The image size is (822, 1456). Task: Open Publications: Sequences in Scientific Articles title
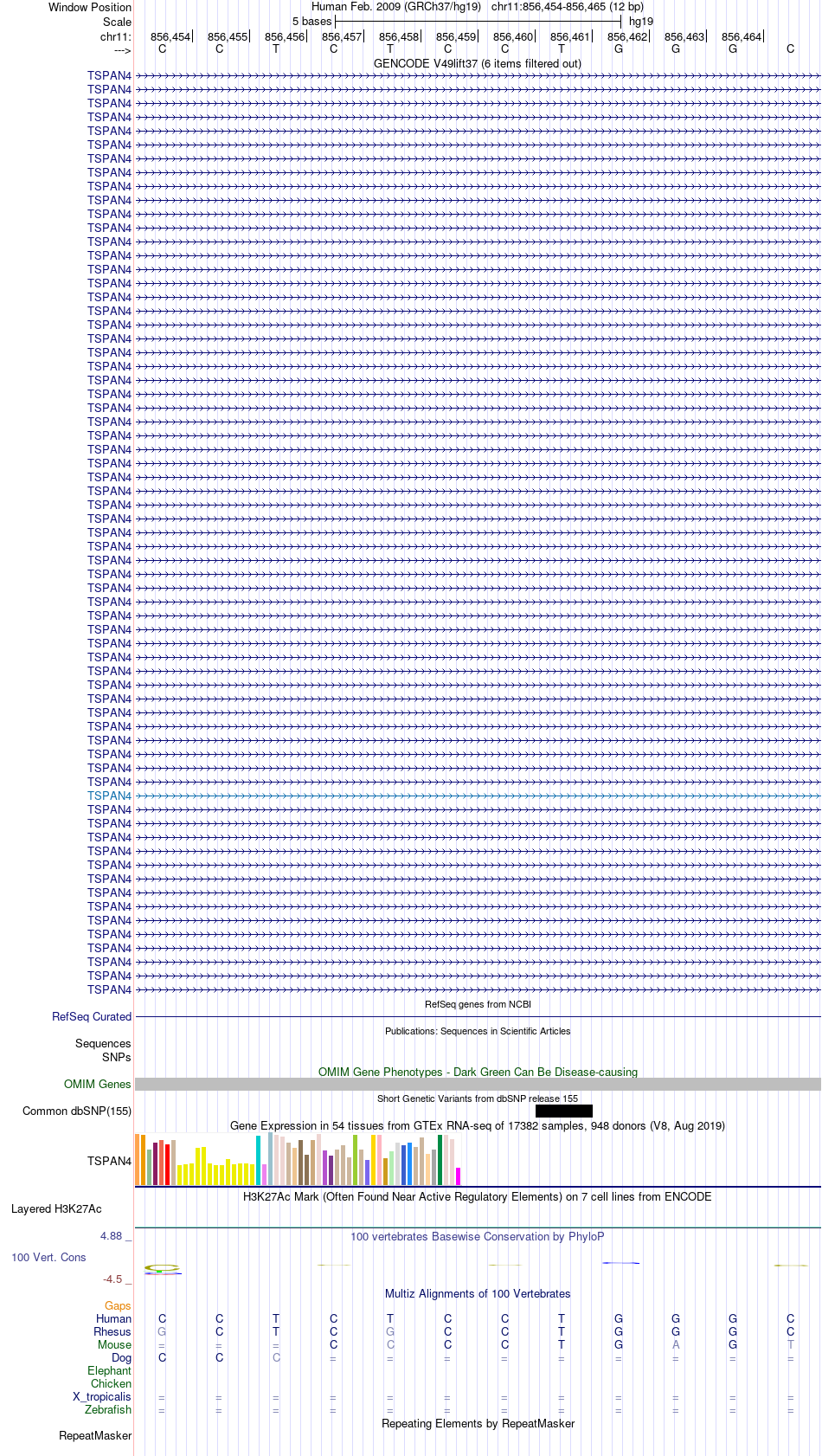(x=478, y=1031)
